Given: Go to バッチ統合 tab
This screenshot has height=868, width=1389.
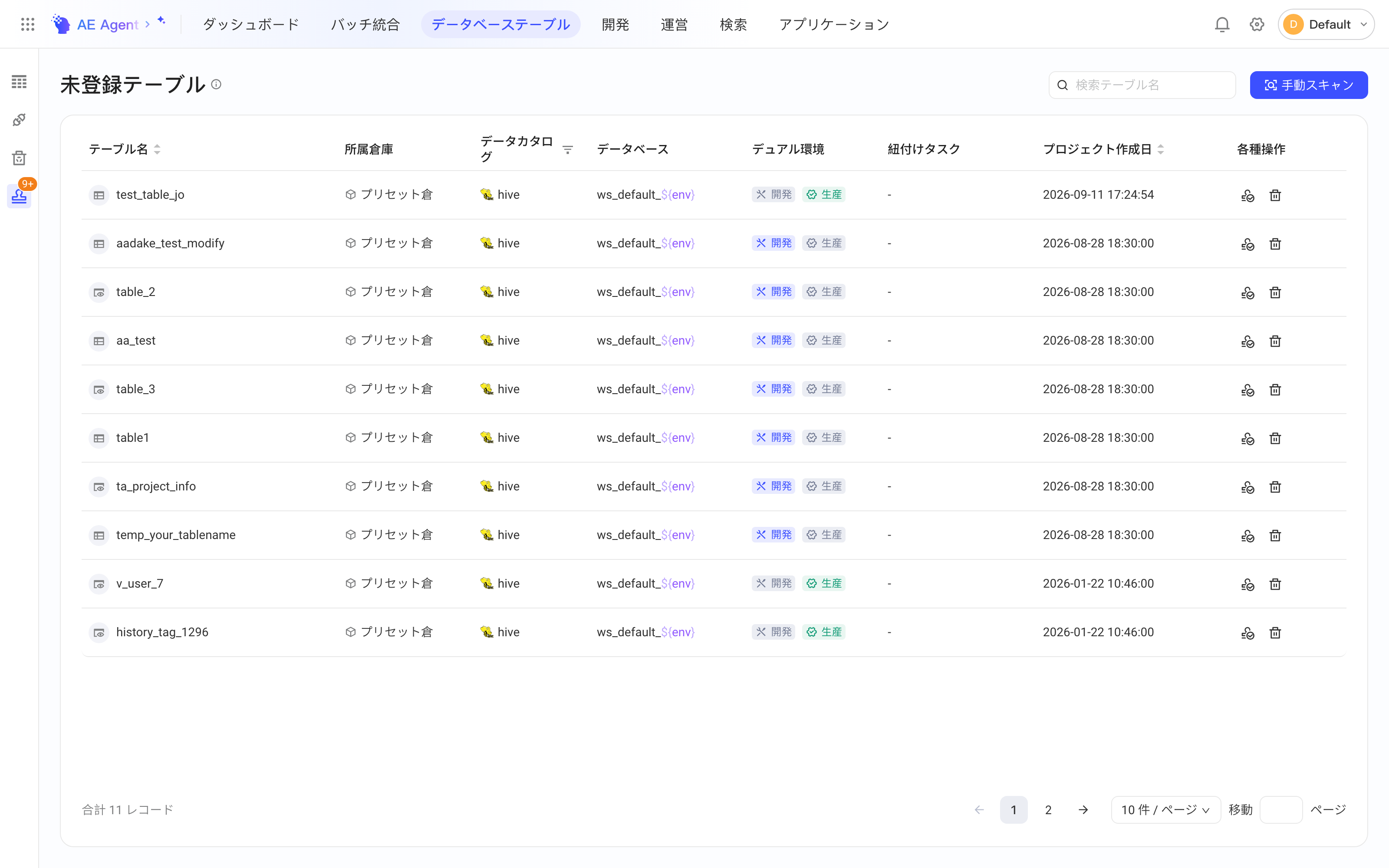Looking at the screenshot, I should click(x=365, y=24).
